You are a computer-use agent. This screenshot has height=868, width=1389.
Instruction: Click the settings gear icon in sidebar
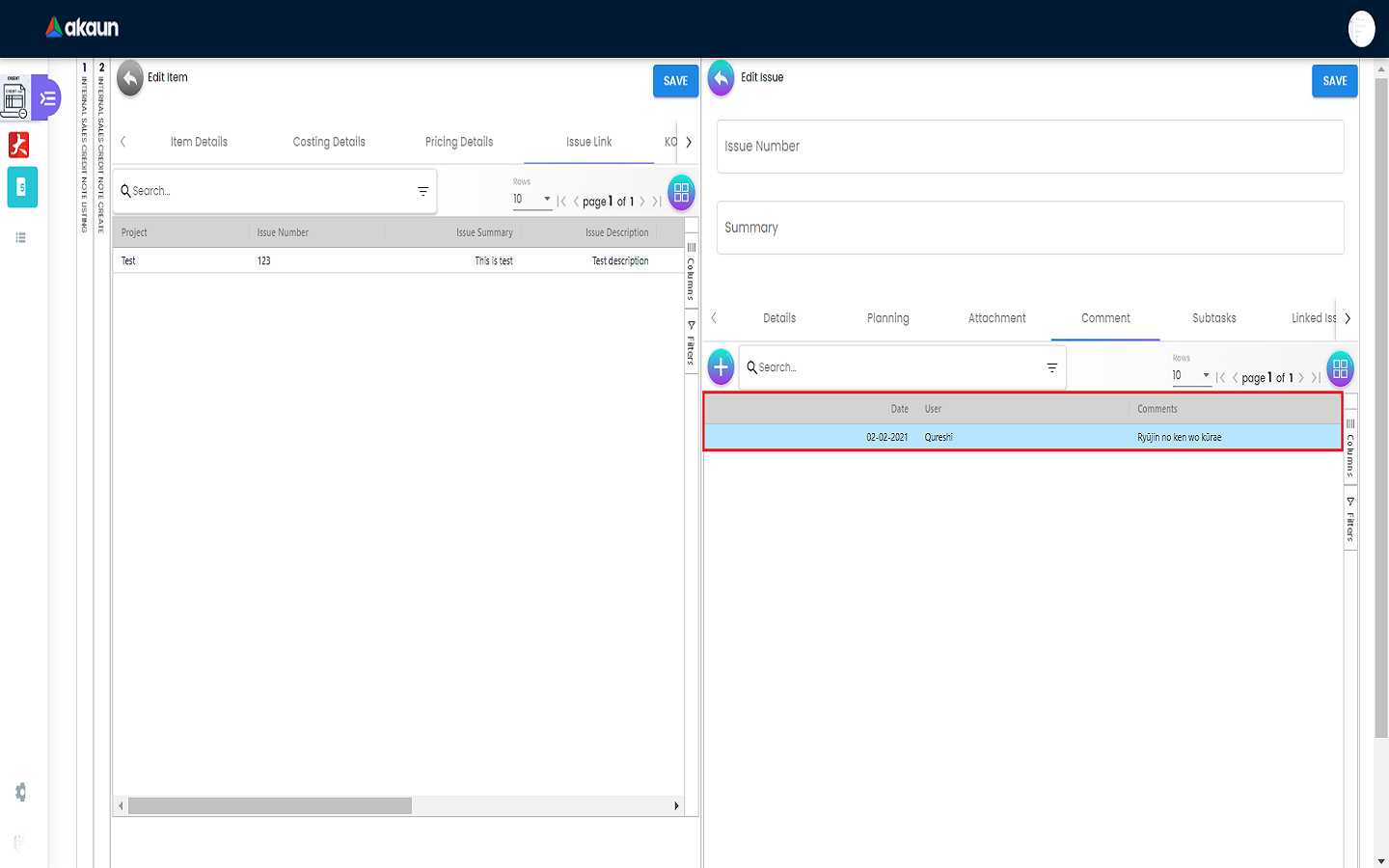[x=20, y=792]
